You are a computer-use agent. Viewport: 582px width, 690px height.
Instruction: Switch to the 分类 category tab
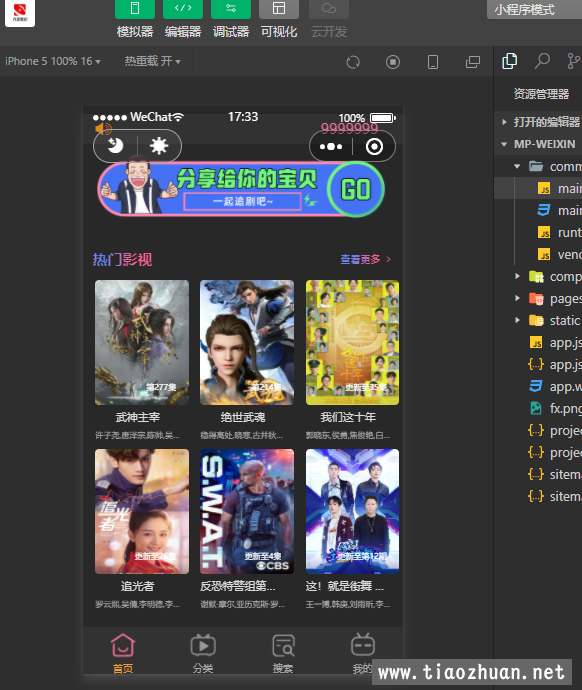[x=203, y=653]
